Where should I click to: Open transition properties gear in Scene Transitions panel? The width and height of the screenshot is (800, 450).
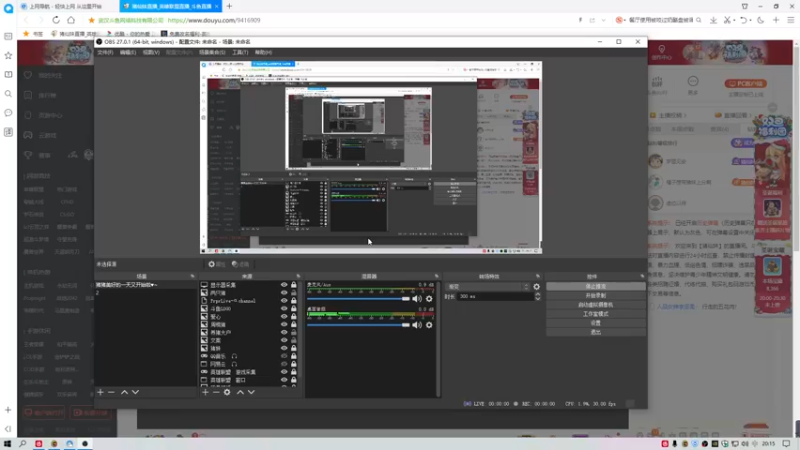click(536, 287)
